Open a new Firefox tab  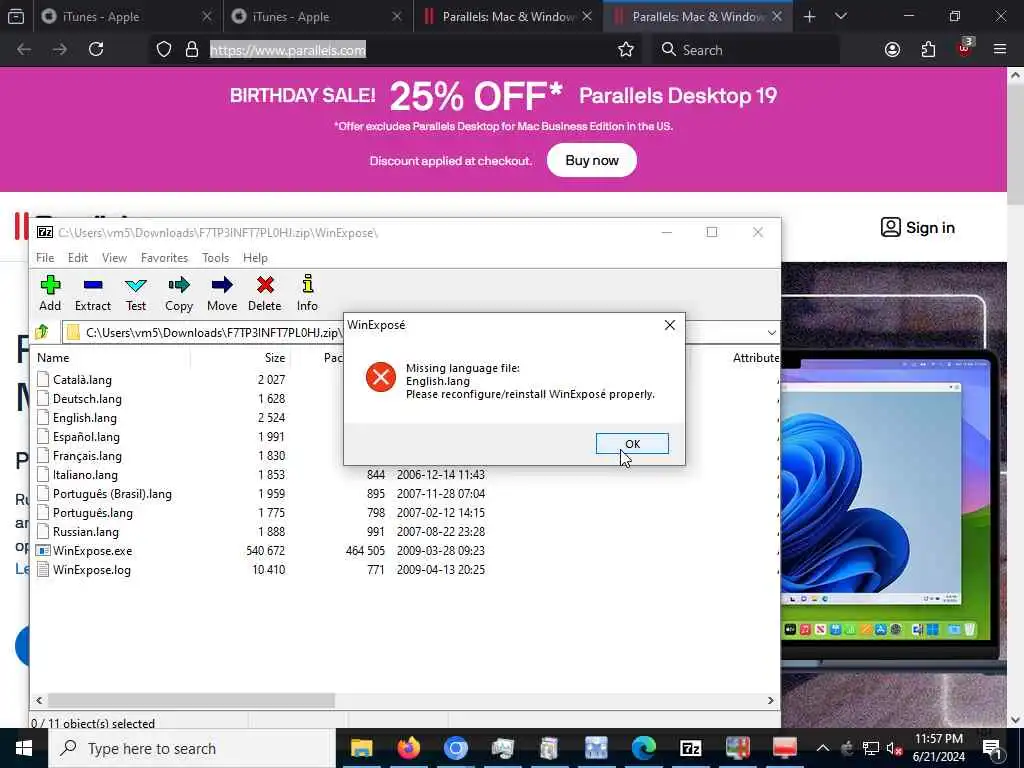[x=810, y=16]
